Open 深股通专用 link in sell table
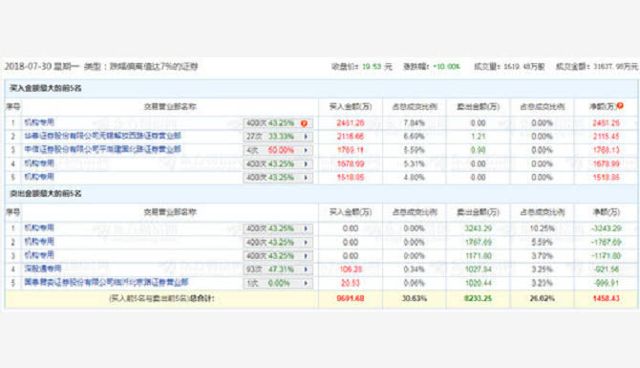Screen dimensions: 640x368 pos(43,268)
